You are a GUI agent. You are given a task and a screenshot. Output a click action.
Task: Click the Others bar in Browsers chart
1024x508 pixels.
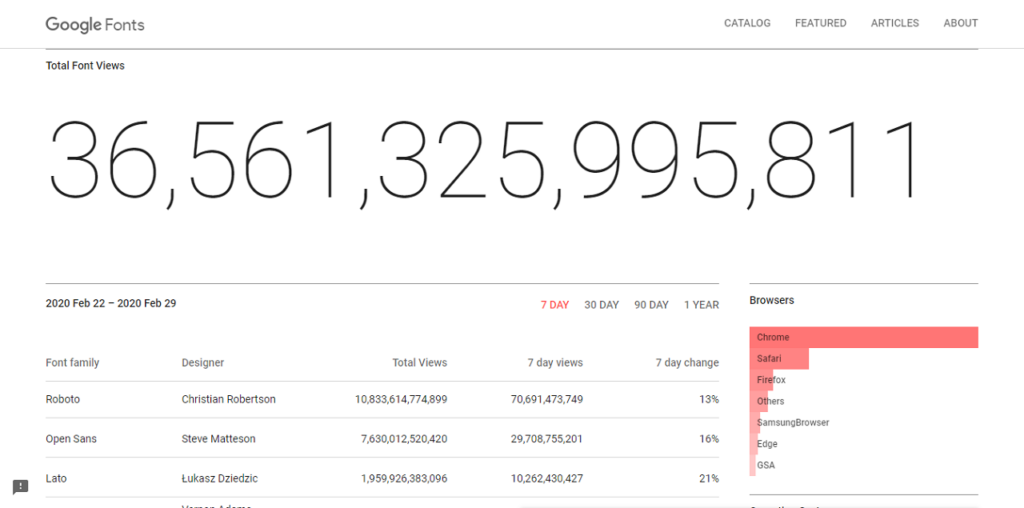point(759,401)
